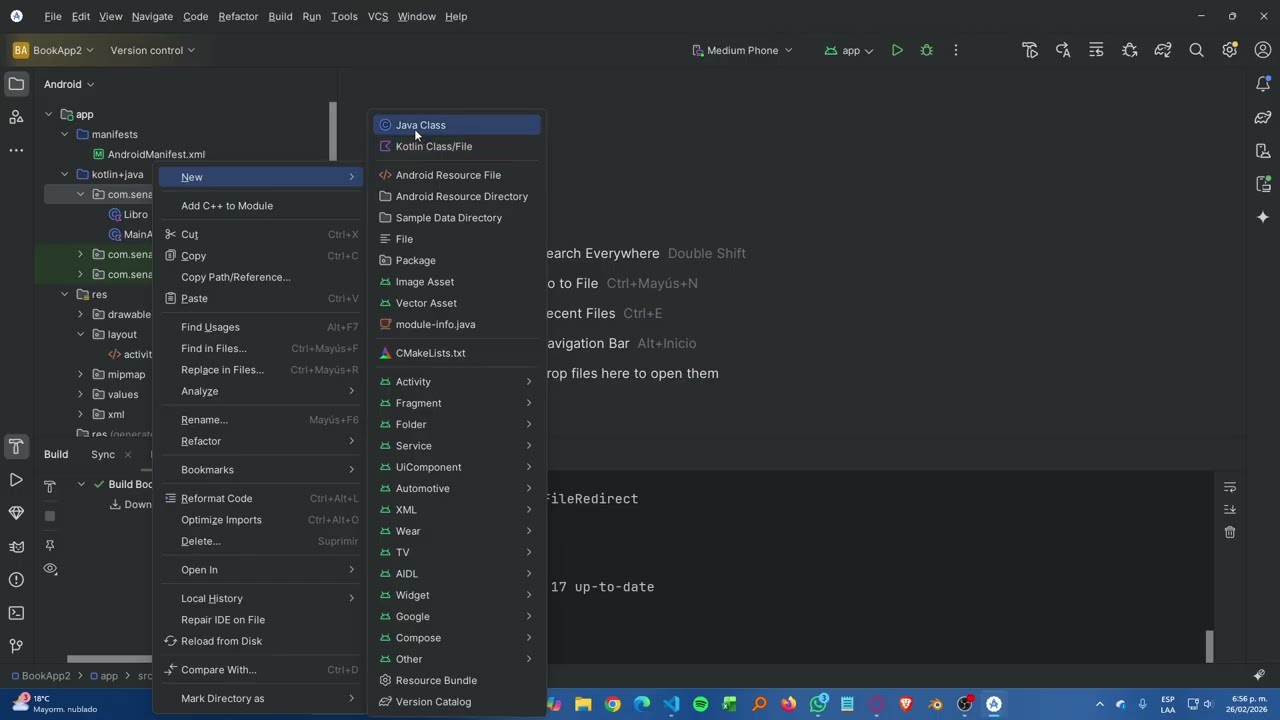Open the Git version control icon
The width and height of the screenshot is (1280, 720).
[16, 646]
